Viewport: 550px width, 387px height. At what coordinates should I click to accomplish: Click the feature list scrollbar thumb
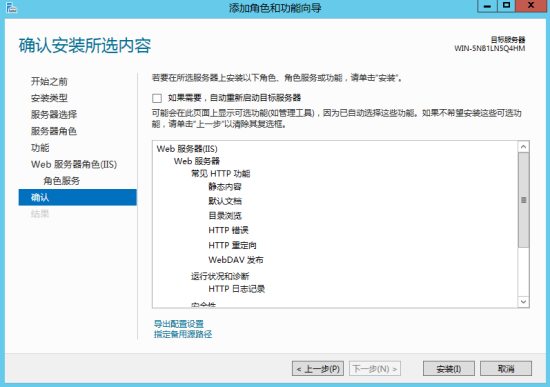(523, 200)
